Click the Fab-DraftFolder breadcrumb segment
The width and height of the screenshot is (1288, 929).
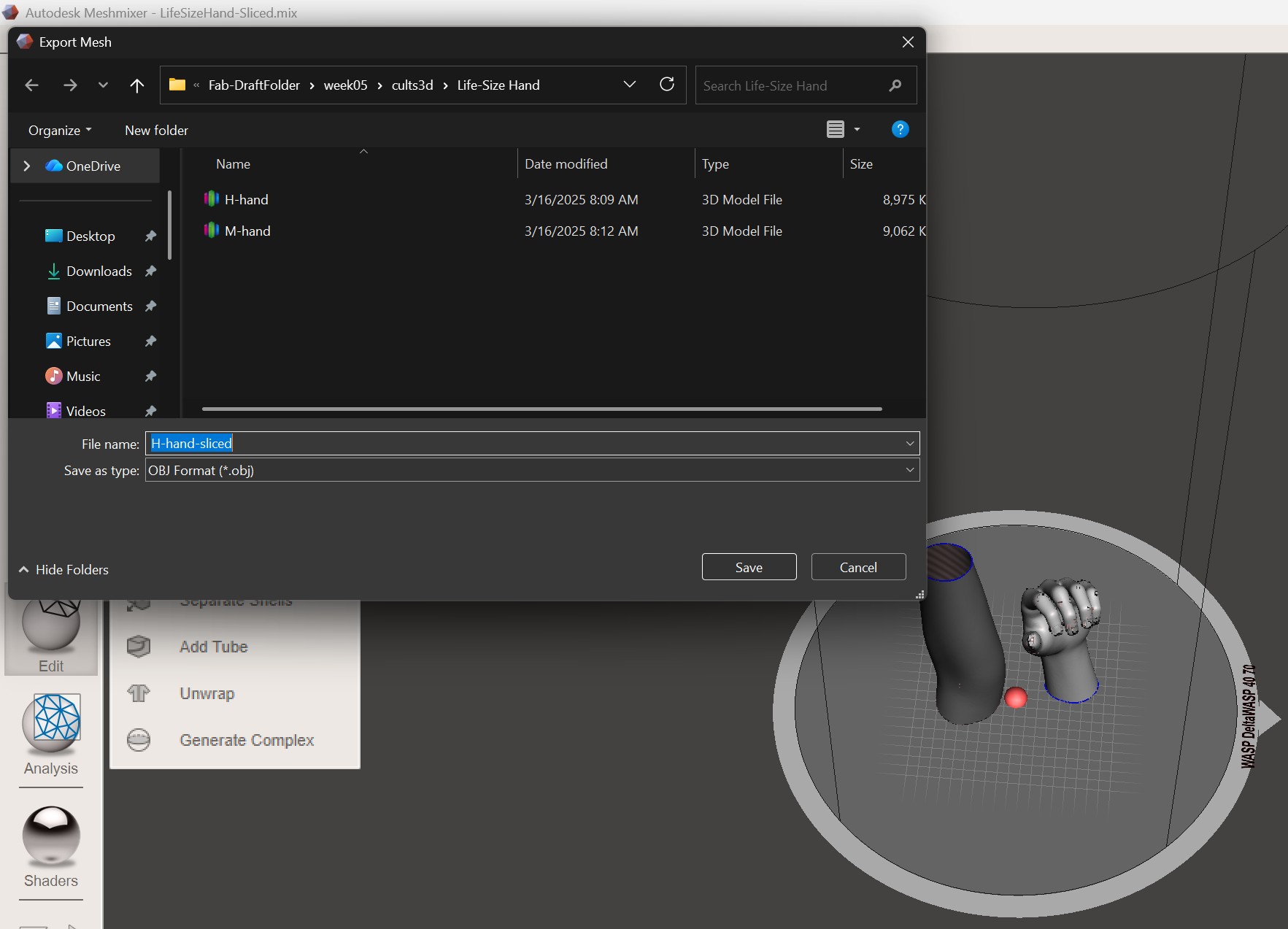[254, 85]
